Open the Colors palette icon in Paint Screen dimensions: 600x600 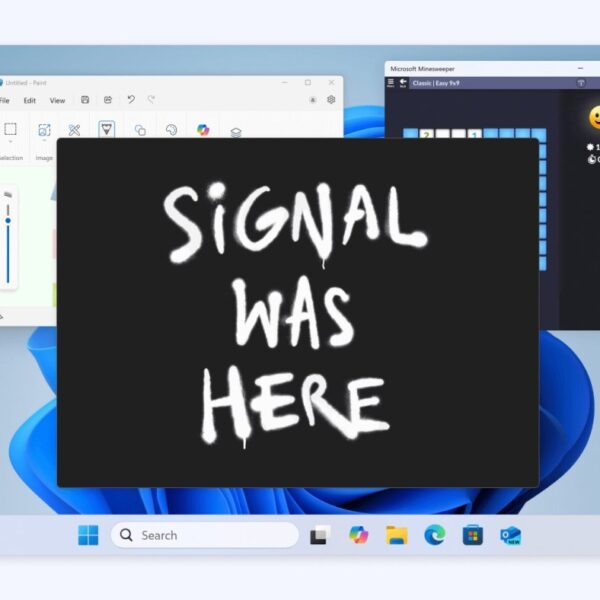[171, 130]
